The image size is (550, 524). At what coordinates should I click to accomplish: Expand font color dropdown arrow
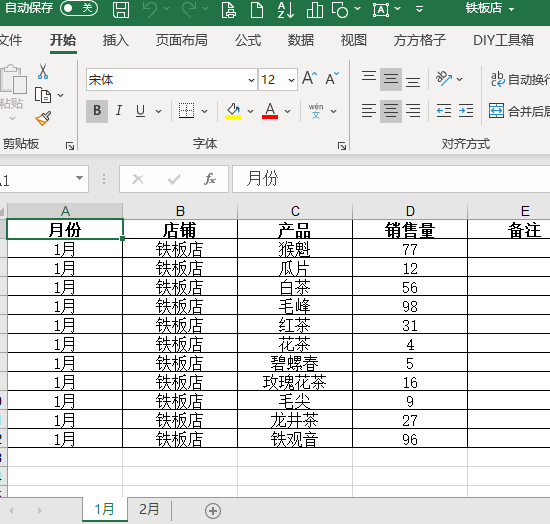288,112
